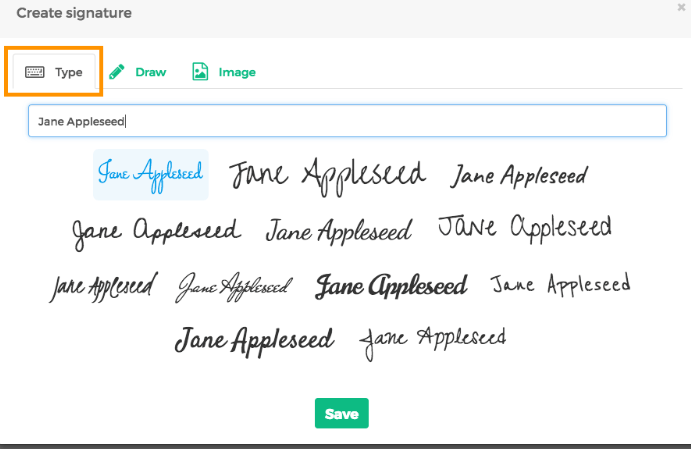Focus the Jane Appleseed name text field
Screen dimensions: 691x449
pyautogui.click(x=346, y=121)
